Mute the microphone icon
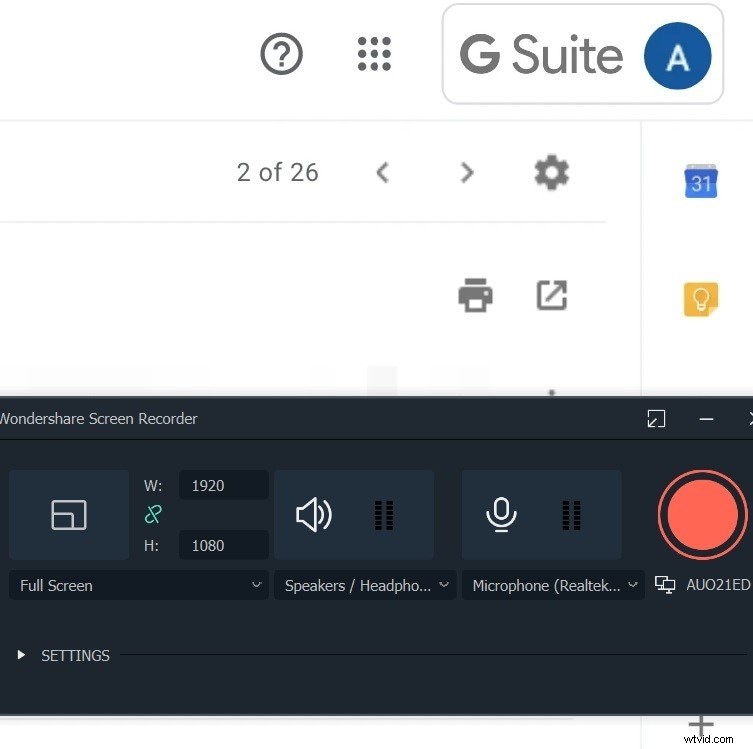753x749 pixels. pos(501,515)
